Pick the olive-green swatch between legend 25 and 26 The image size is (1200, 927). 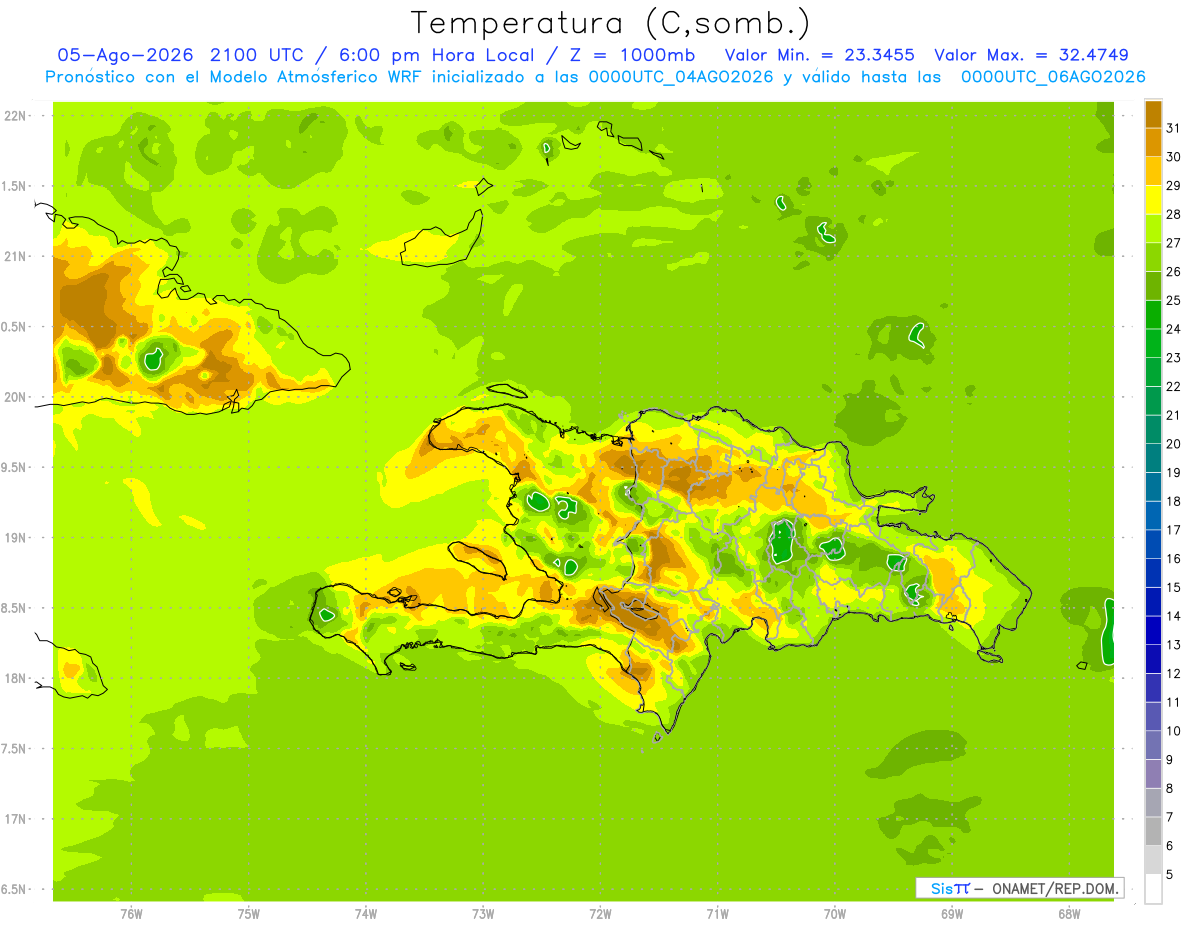(1153, 286)
